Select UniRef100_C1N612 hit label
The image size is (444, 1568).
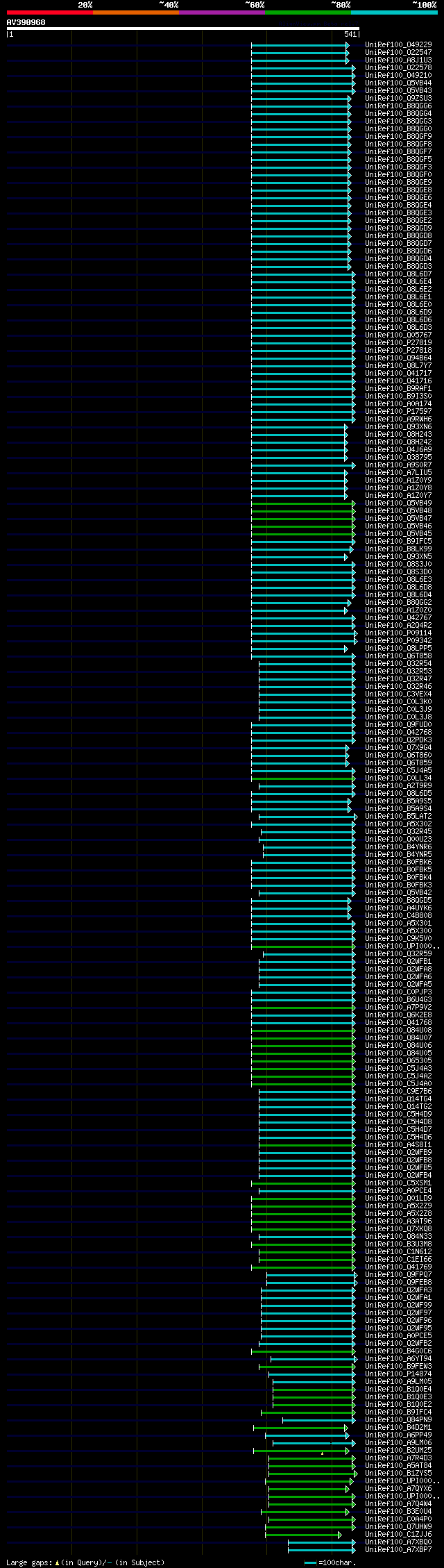tap(398, 1252)
